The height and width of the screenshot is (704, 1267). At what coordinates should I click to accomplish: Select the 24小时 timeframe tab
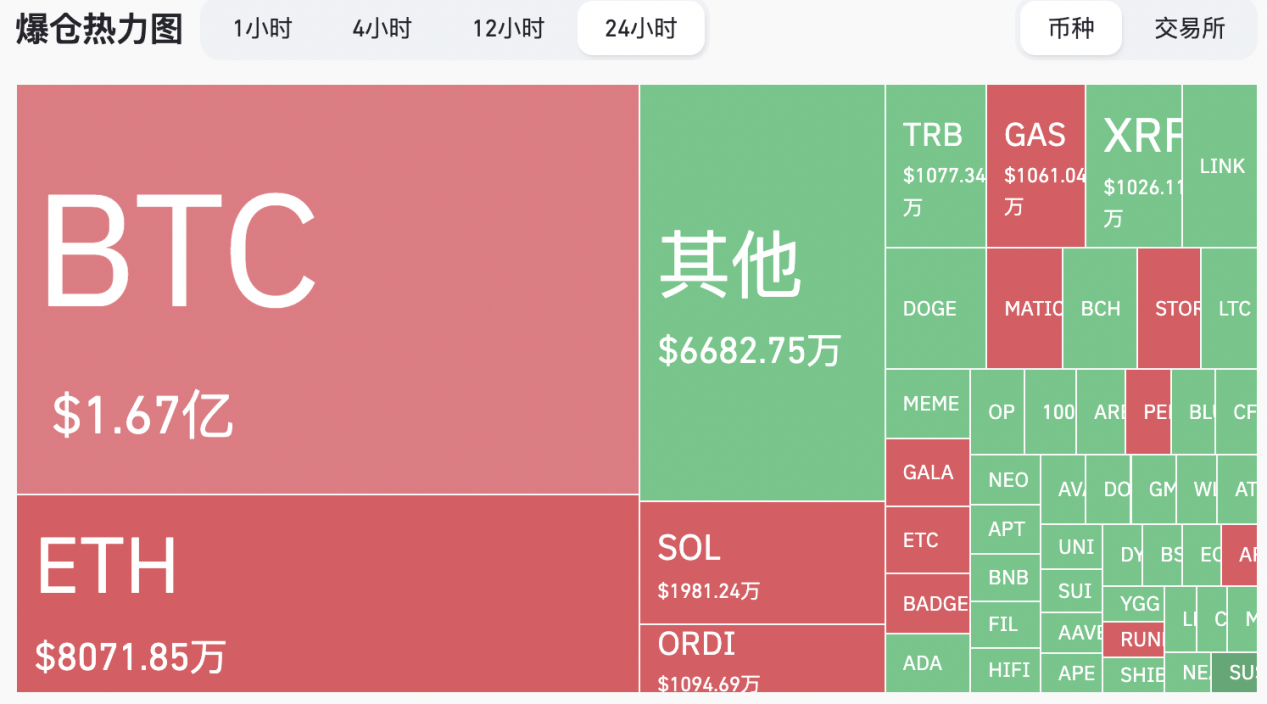(x=640, y=29)
